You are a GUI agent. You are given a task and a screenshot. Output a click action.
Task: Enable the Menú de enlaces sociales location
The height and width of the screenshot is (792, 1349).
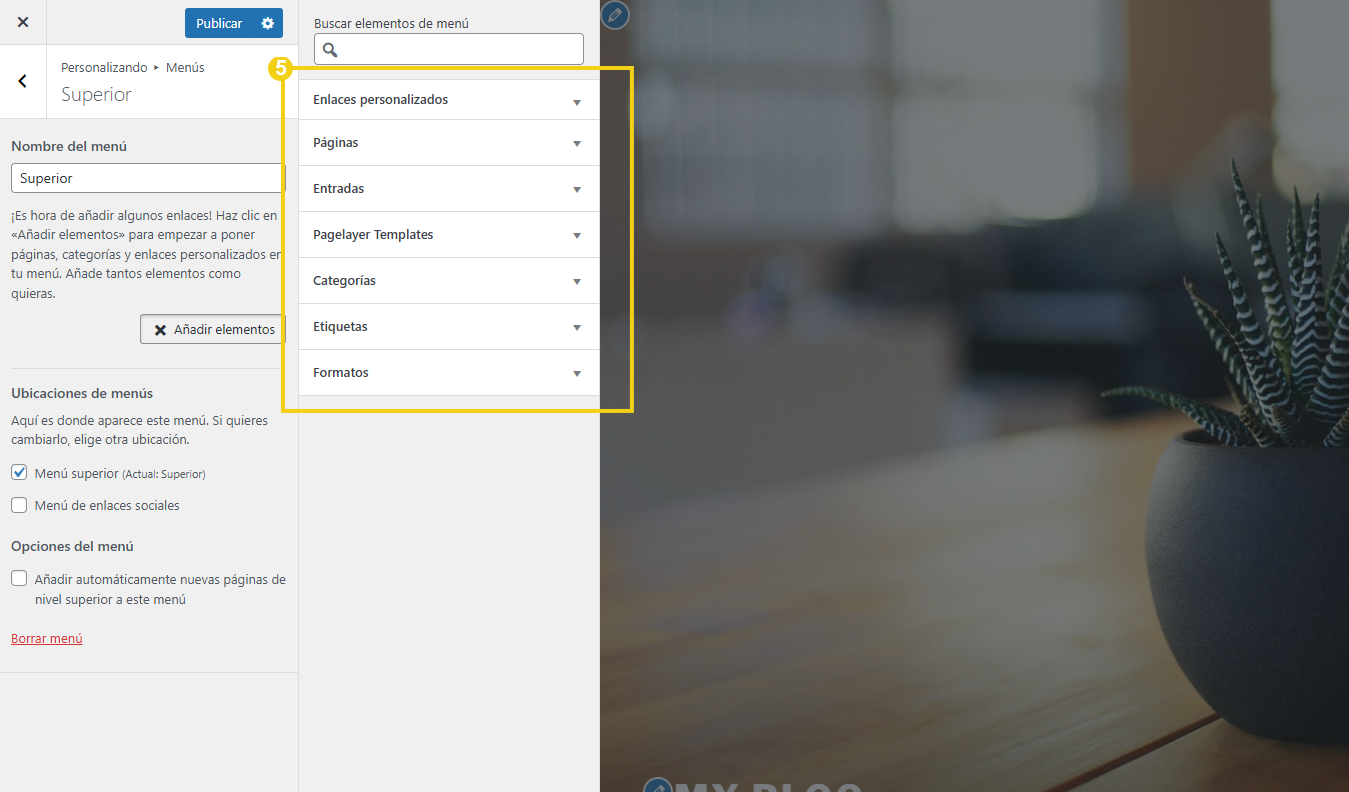click(x=18, y=505)
